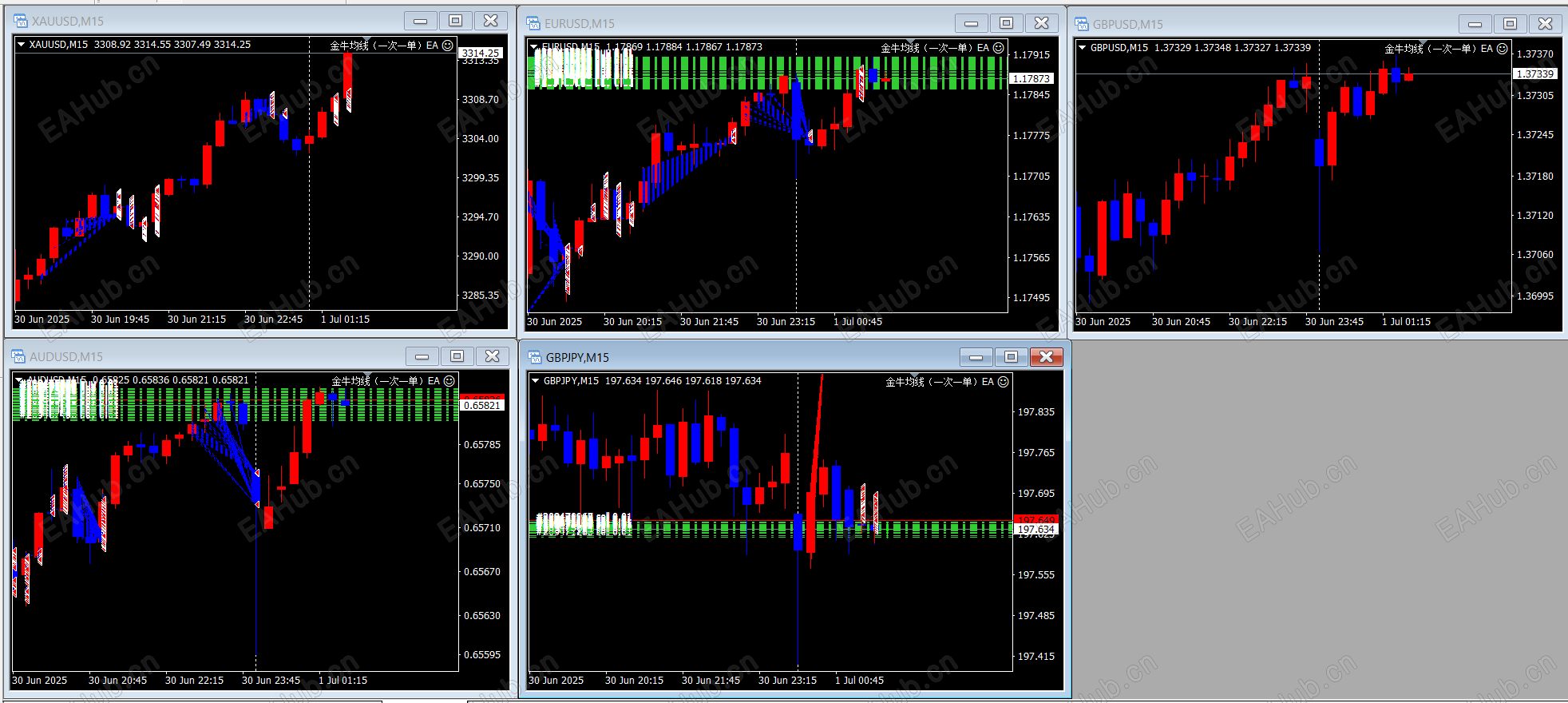Click the XAUUSD,M15 chart window icon
The image size is (1568, 703).
pyautogui.click(x=21, y=21)
